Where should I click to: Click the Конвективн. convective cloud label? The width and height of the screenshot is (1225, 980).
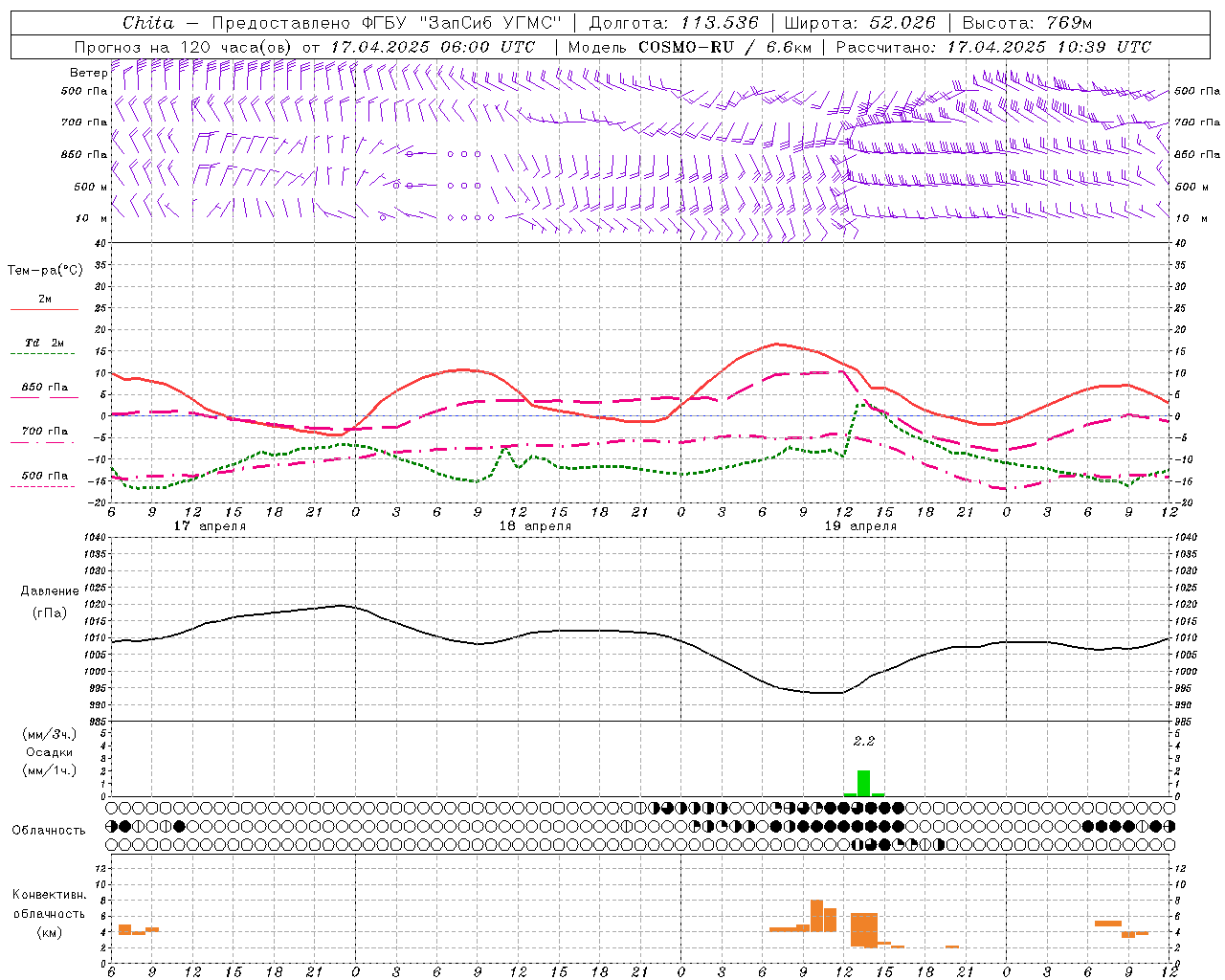point(50,895)
